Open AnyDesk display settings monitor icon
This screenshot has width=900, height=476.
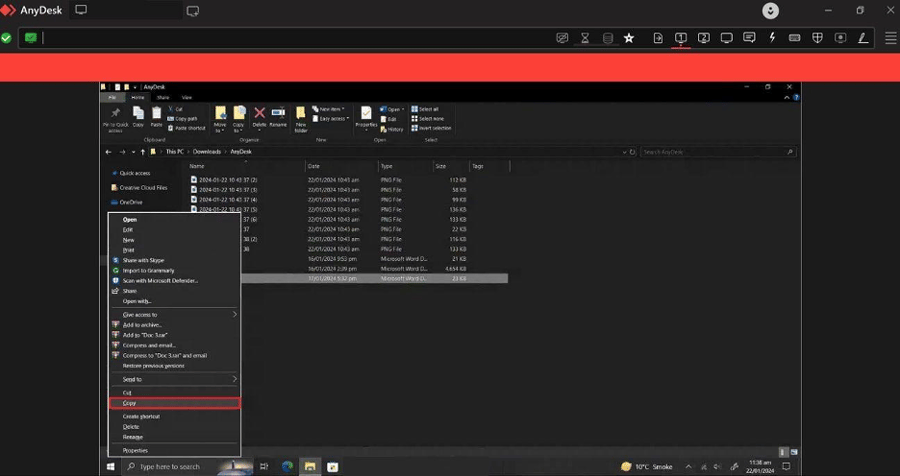(x=727, y=38)
